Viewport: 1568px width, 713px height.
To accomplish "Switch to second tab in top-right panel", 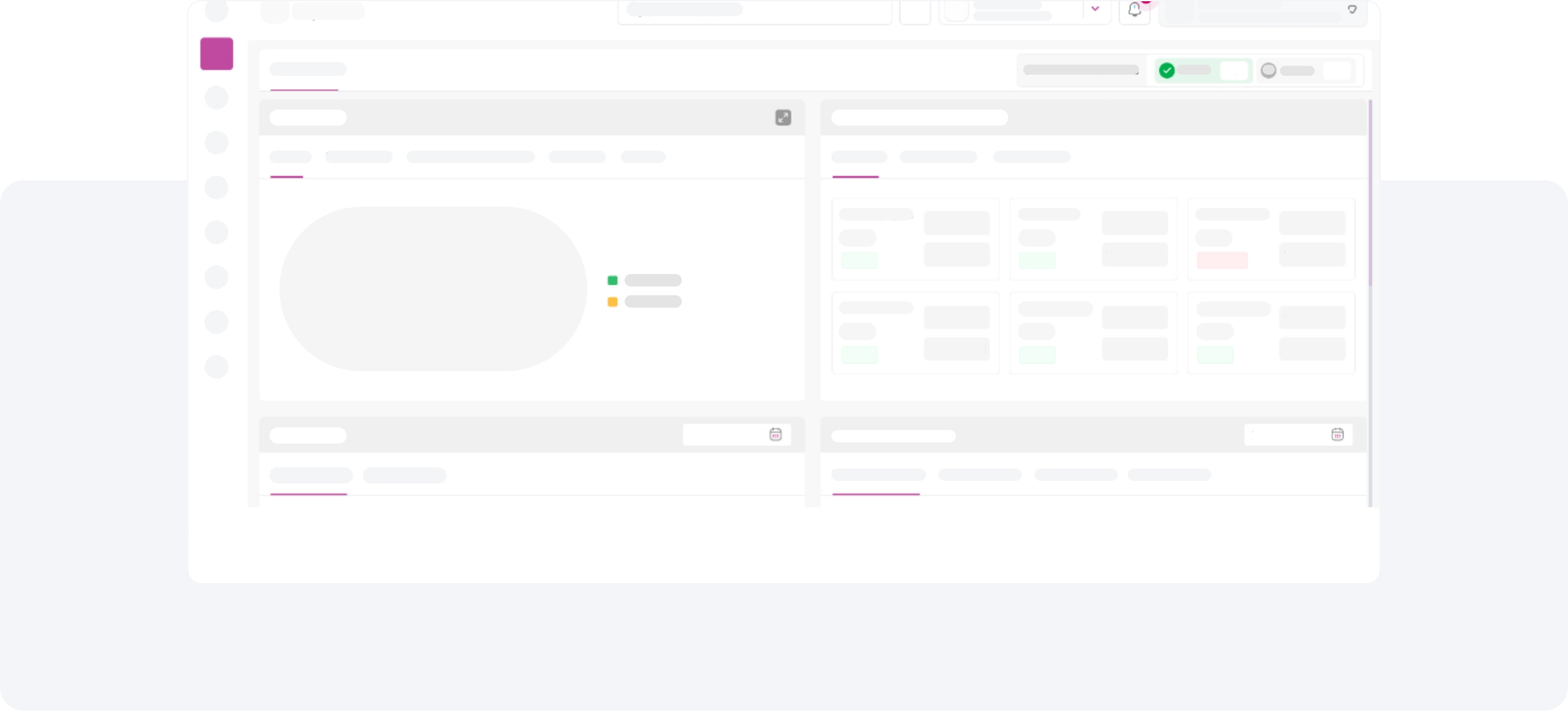I will click(x=938, y=157).
